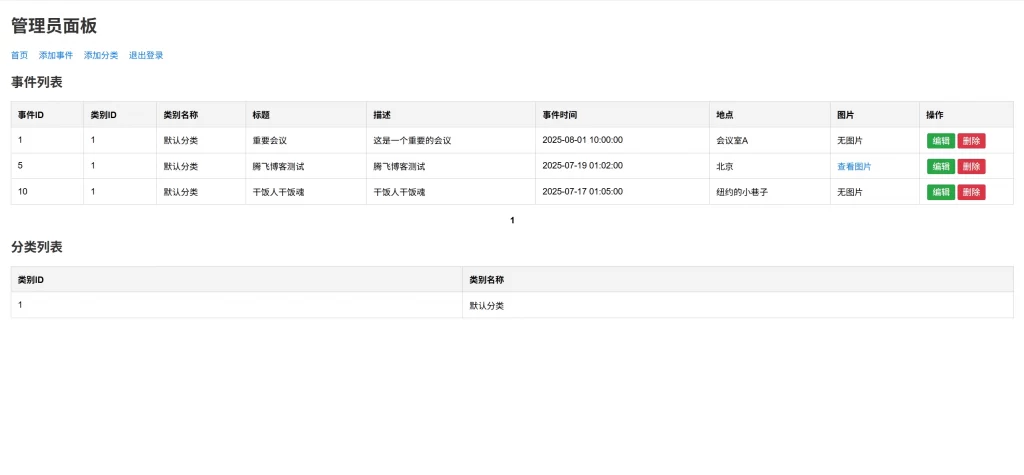Delete the 重要会议 event

(x=971, y=140)
